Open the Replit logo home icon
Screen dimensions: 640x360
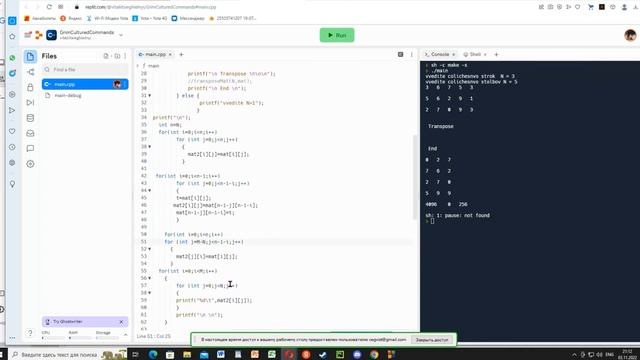[x=39, y=35]
